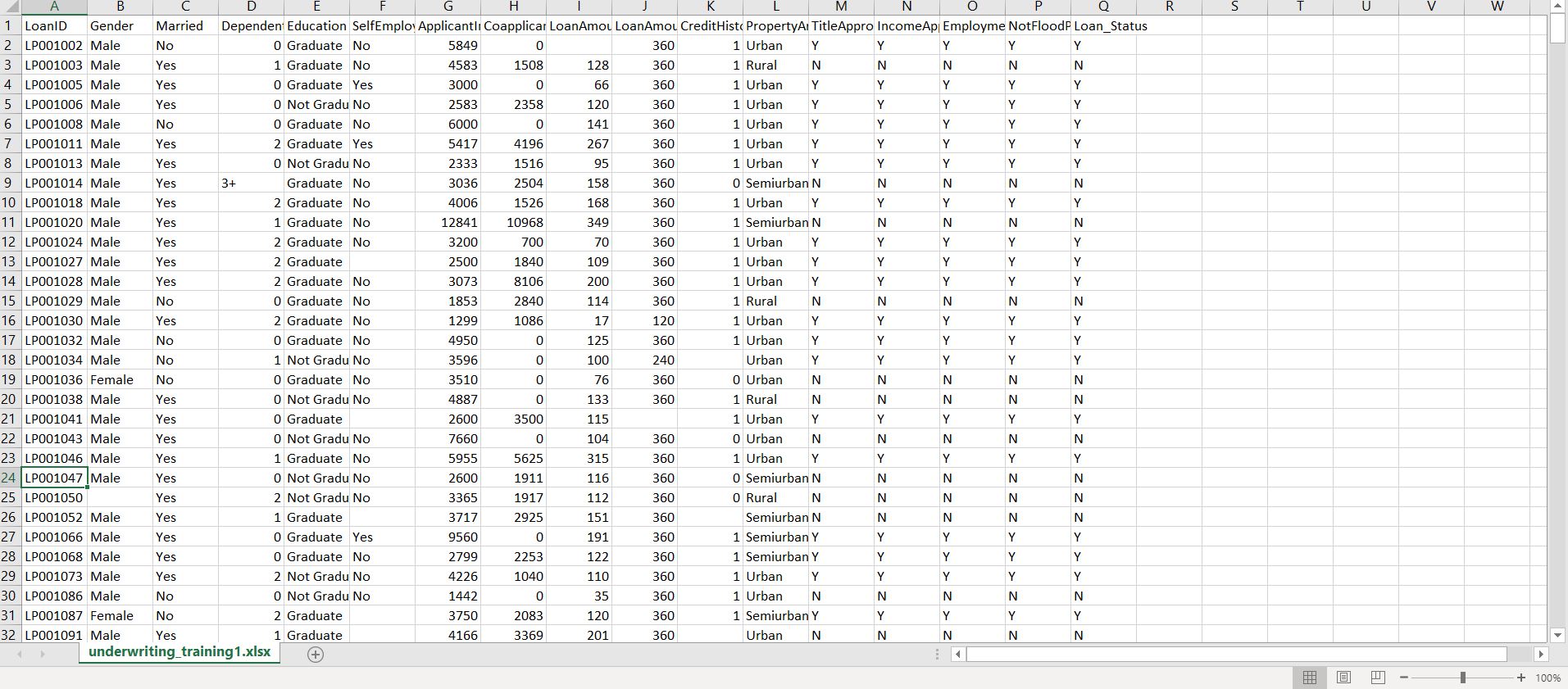
Task: Click the Loan_Status header cell
Action: tap(1103, 25)
